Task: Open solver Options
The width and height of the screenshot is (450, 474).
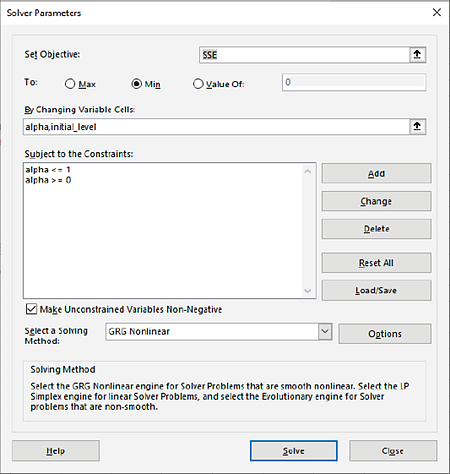Action: tap(385, 334)
